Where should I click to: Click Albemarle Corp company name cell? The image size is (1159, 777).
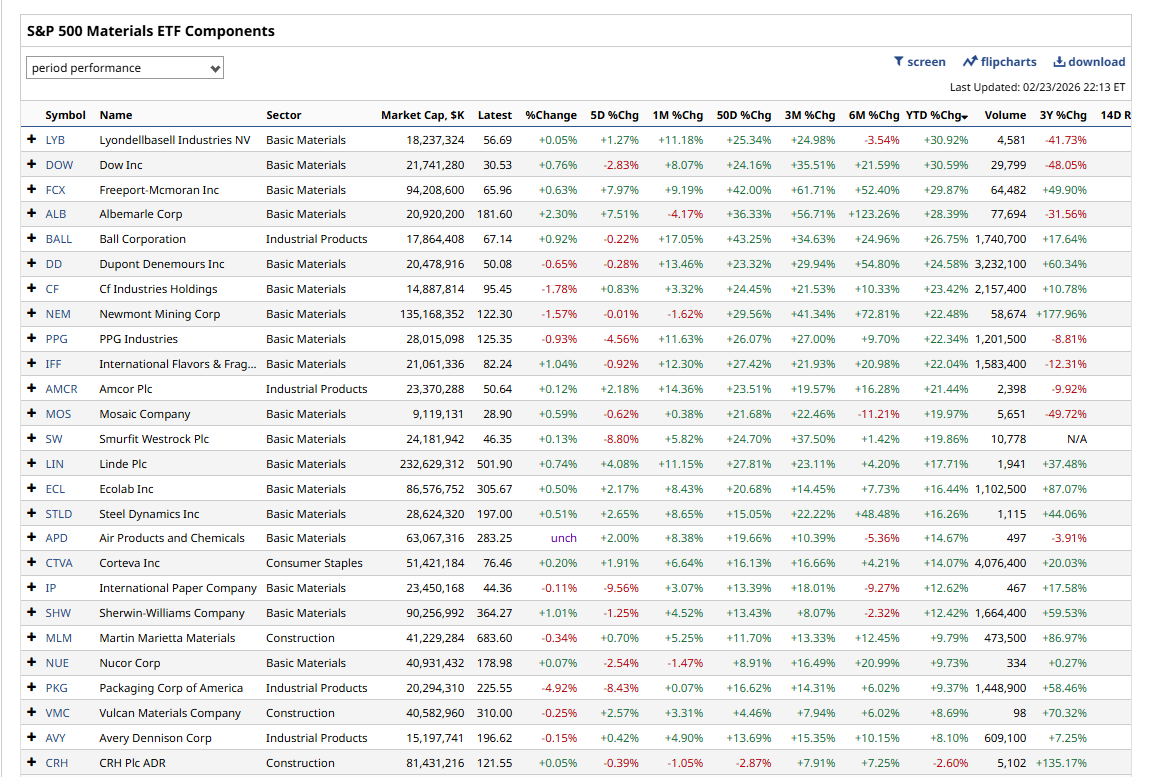[x=141, y=214]
